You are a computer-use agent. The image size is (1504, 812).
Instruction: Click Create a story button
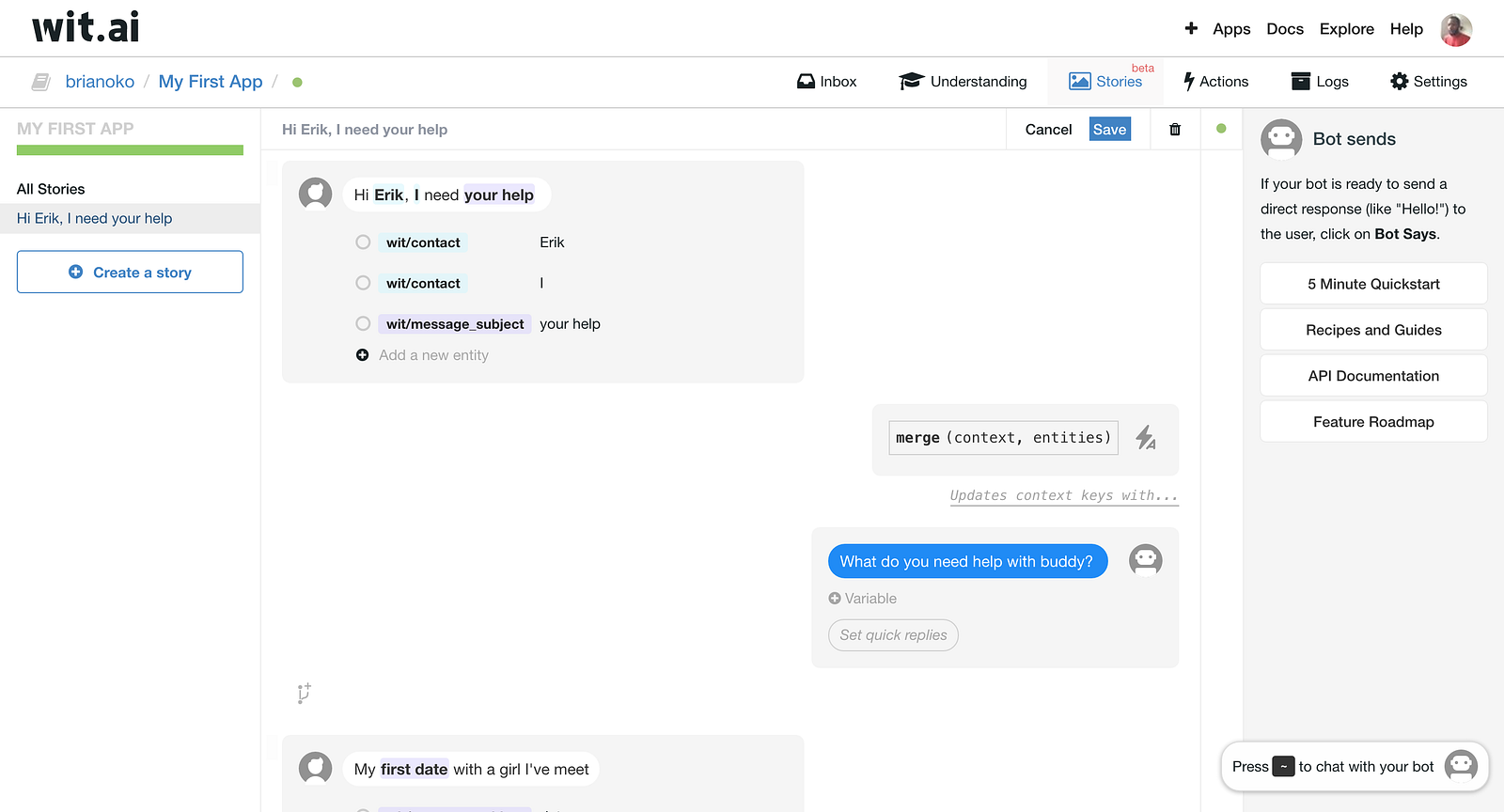coord(130,272)
